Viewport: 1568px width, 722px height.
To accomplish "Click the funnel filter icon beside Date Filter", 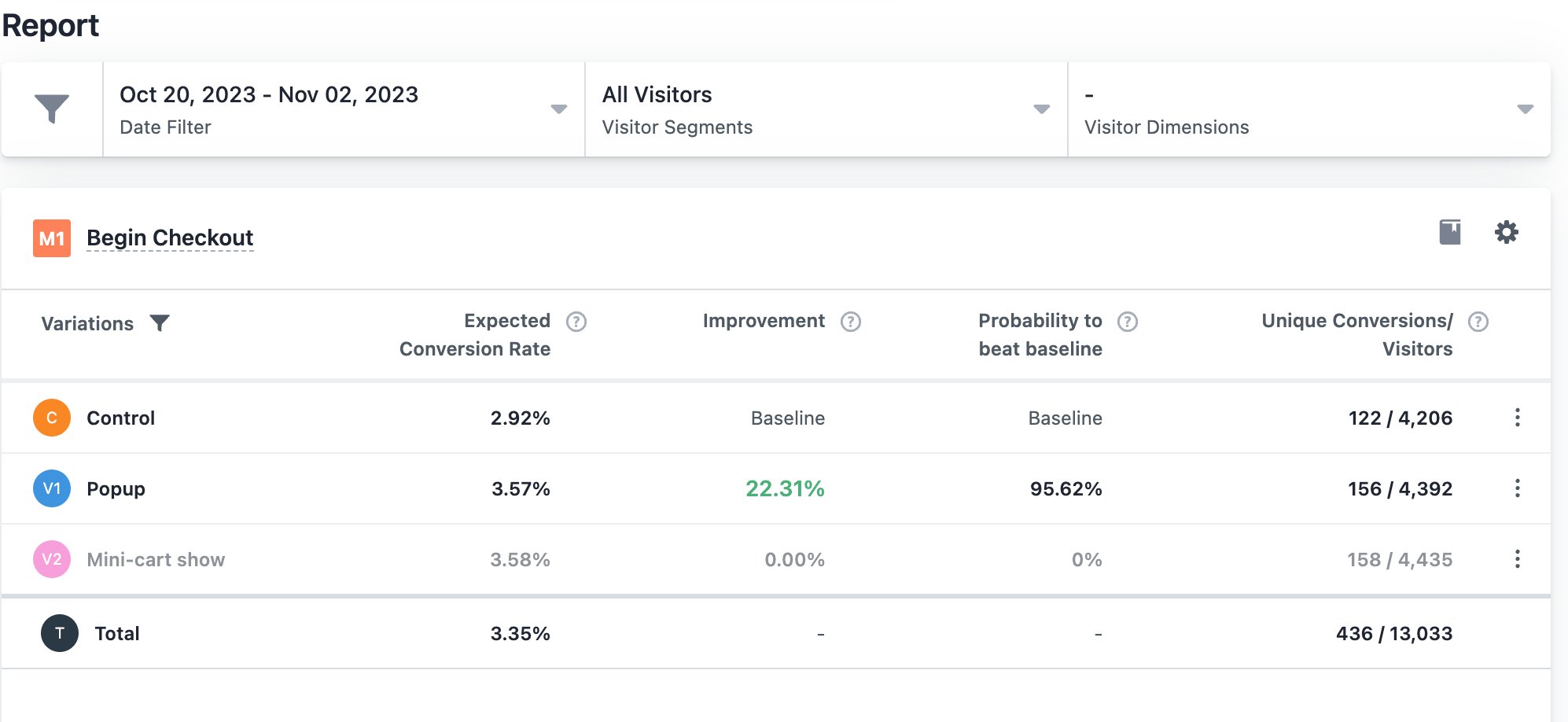I will pyautogui.click(x=52, y=109).
